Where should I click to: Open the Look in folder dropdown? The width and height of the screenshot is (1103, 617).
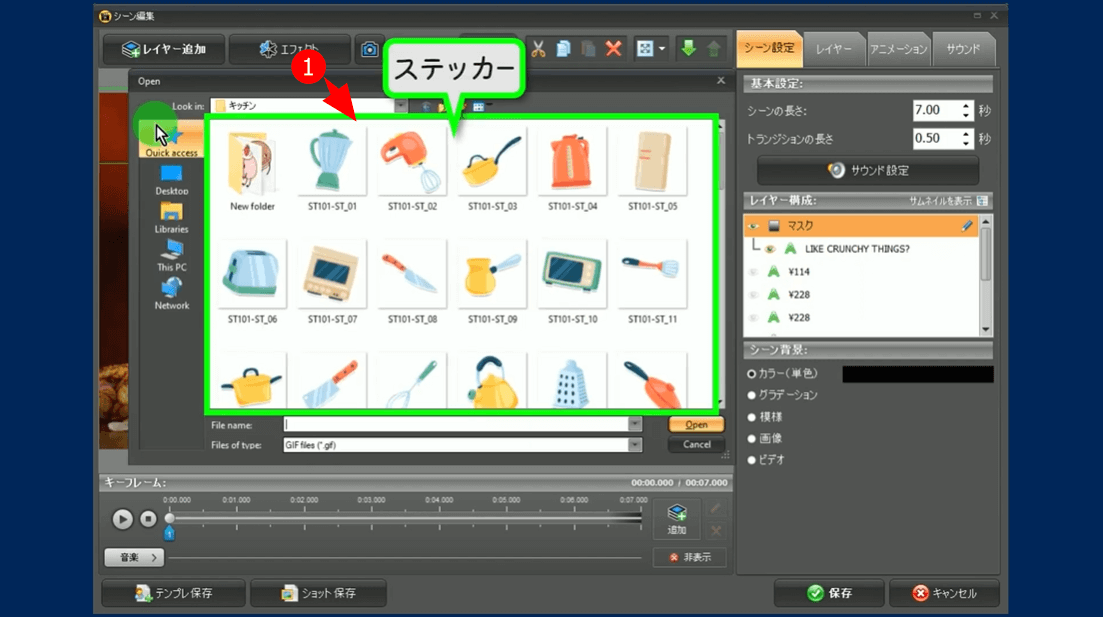(401, 106)
